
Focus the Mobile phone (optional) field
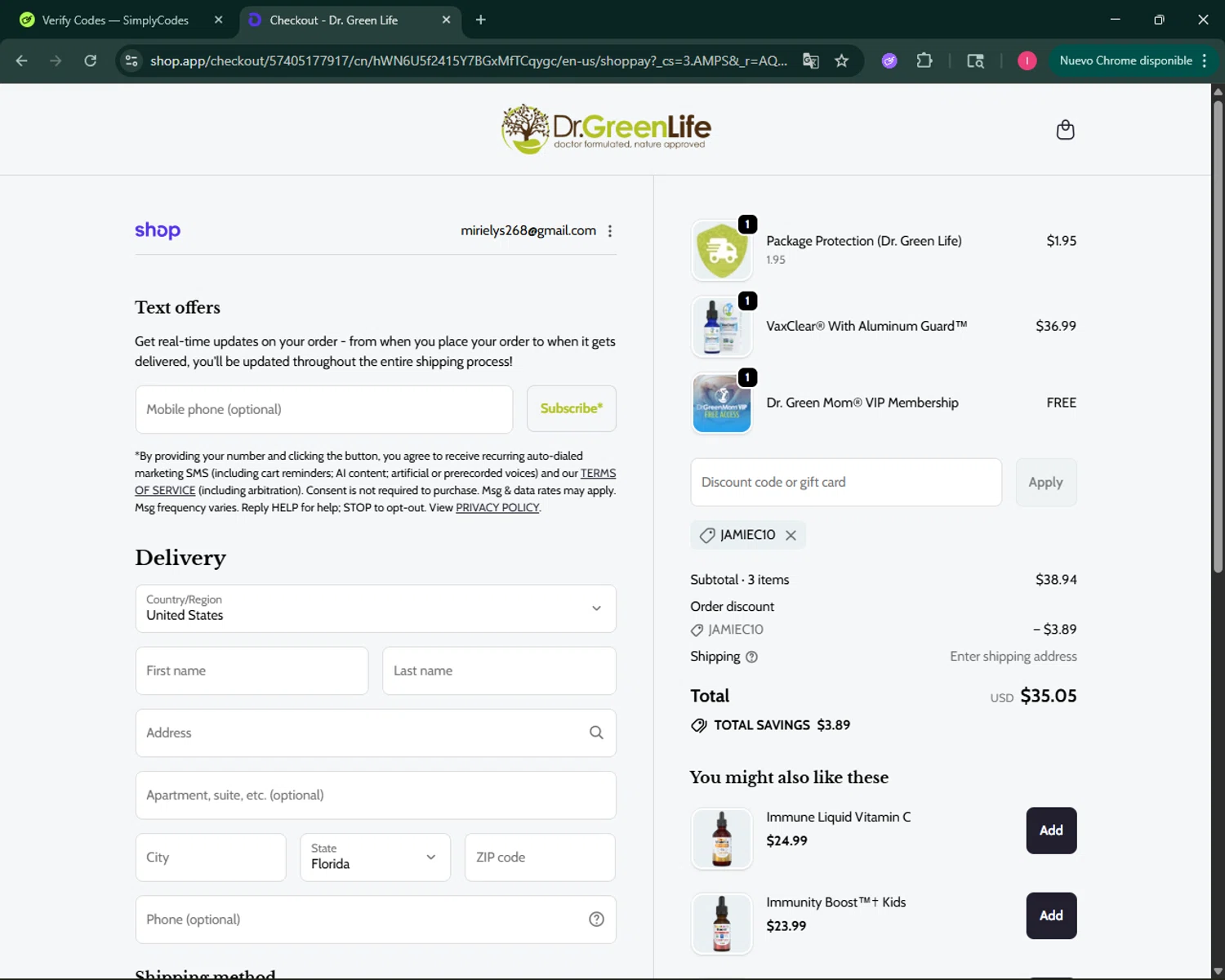[x=324, y=409]
